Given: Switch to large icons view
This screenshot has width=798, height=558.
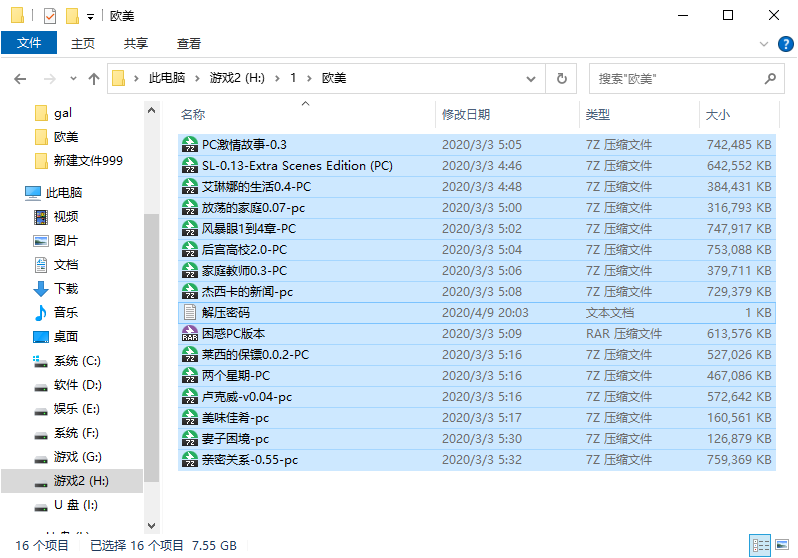Looking at the screenshot, I should pos(782,545).
